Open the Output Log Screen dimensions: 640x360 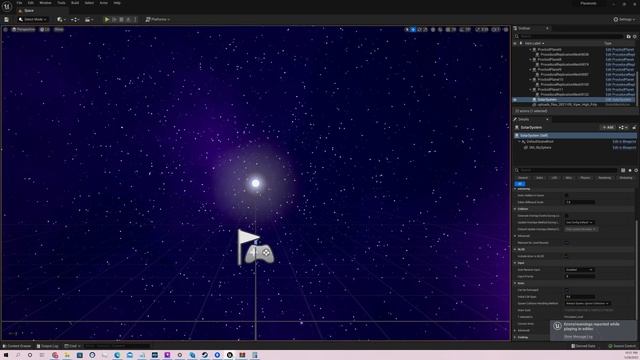click(x=47, y=346)
